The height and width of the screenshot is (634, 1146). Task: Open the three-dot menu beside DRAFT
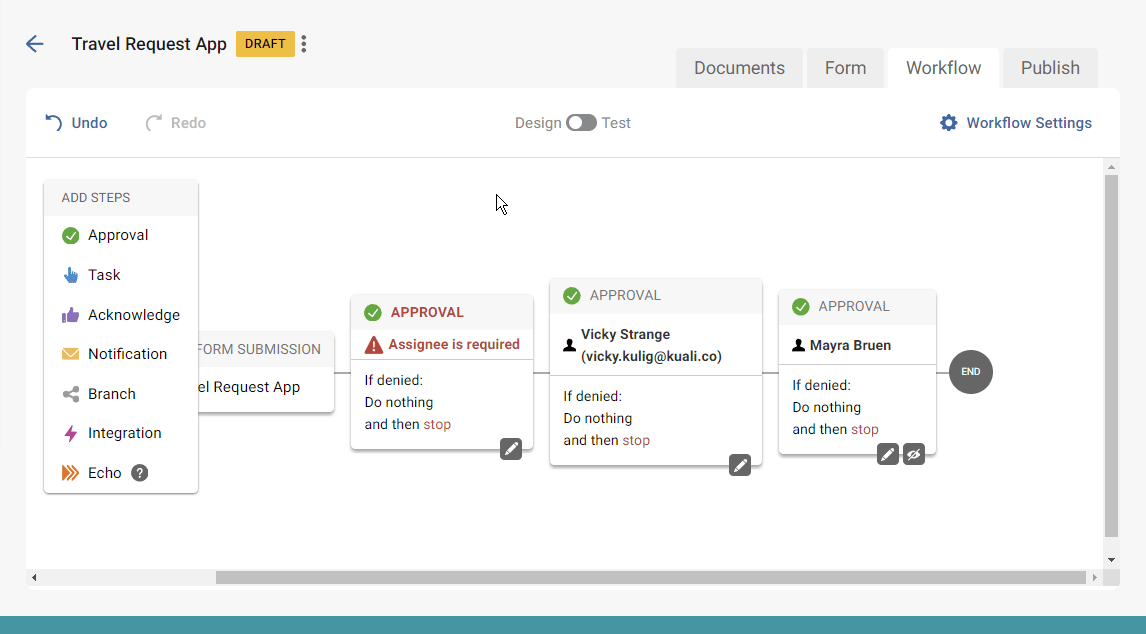click(x=304, y=44)
